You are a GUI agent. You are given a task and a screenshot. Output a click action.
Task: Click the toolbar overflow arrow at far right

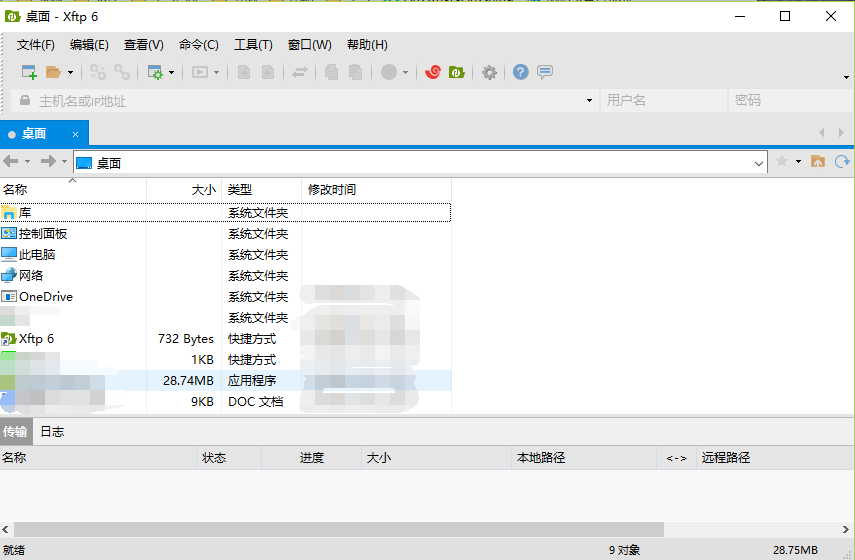pyautogui.click(x=846, y=77)
